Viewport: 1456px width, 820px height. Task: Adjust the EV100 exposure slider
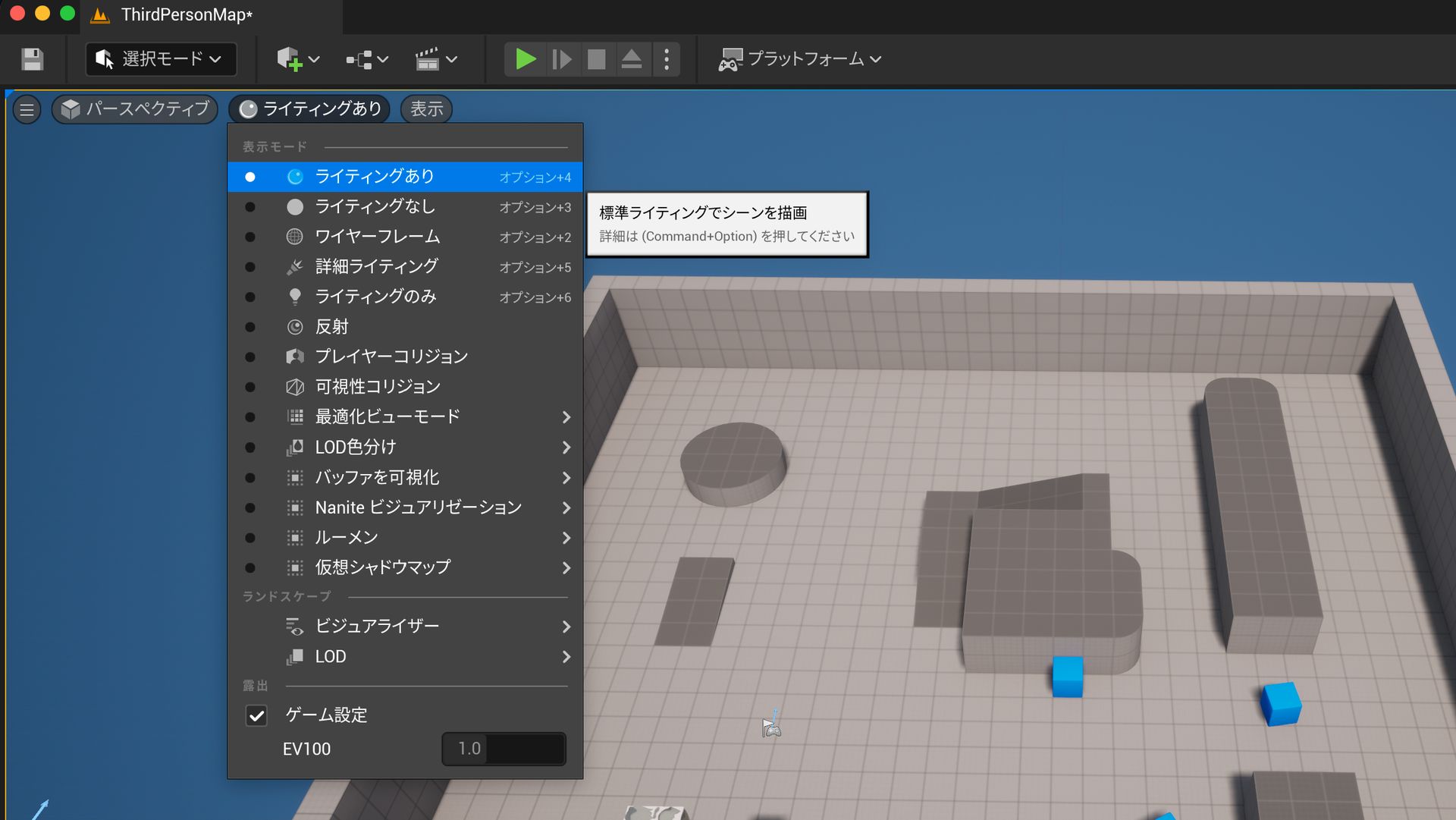(x=503, y=749)
